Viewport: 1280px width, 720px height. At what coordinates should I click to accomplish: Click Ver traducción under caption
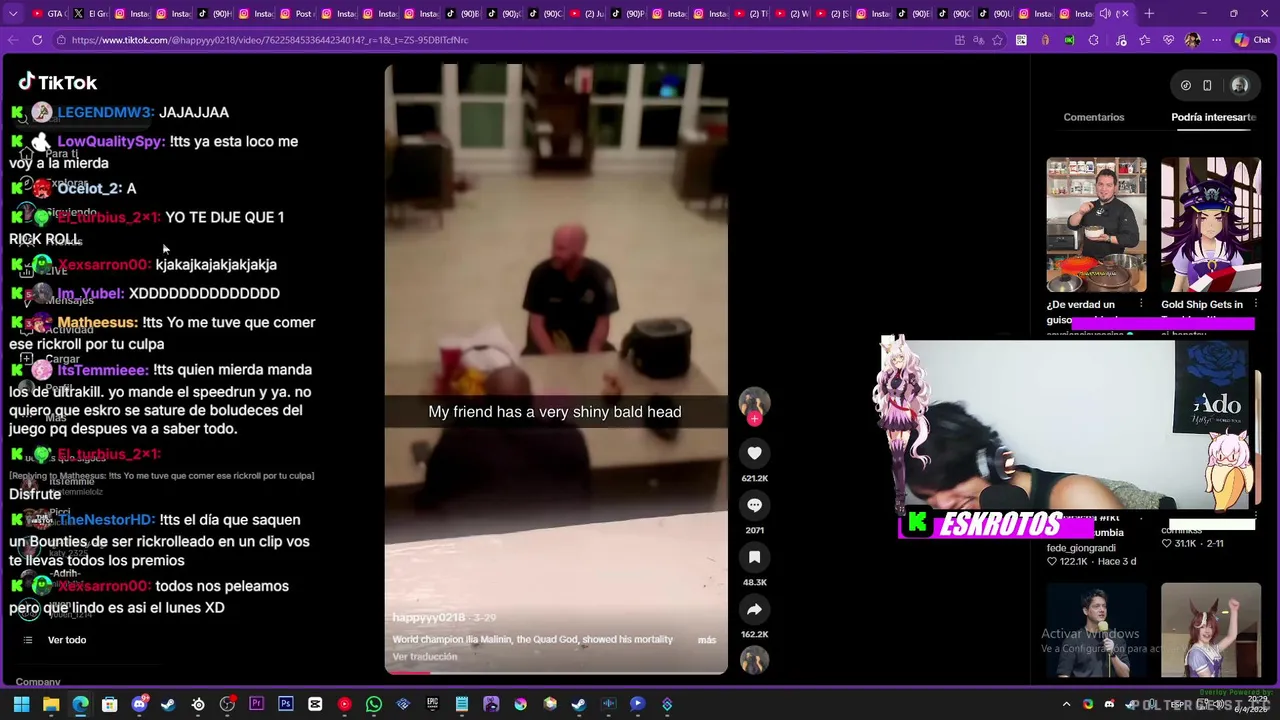pyautogui.click(x=424, y=657)
